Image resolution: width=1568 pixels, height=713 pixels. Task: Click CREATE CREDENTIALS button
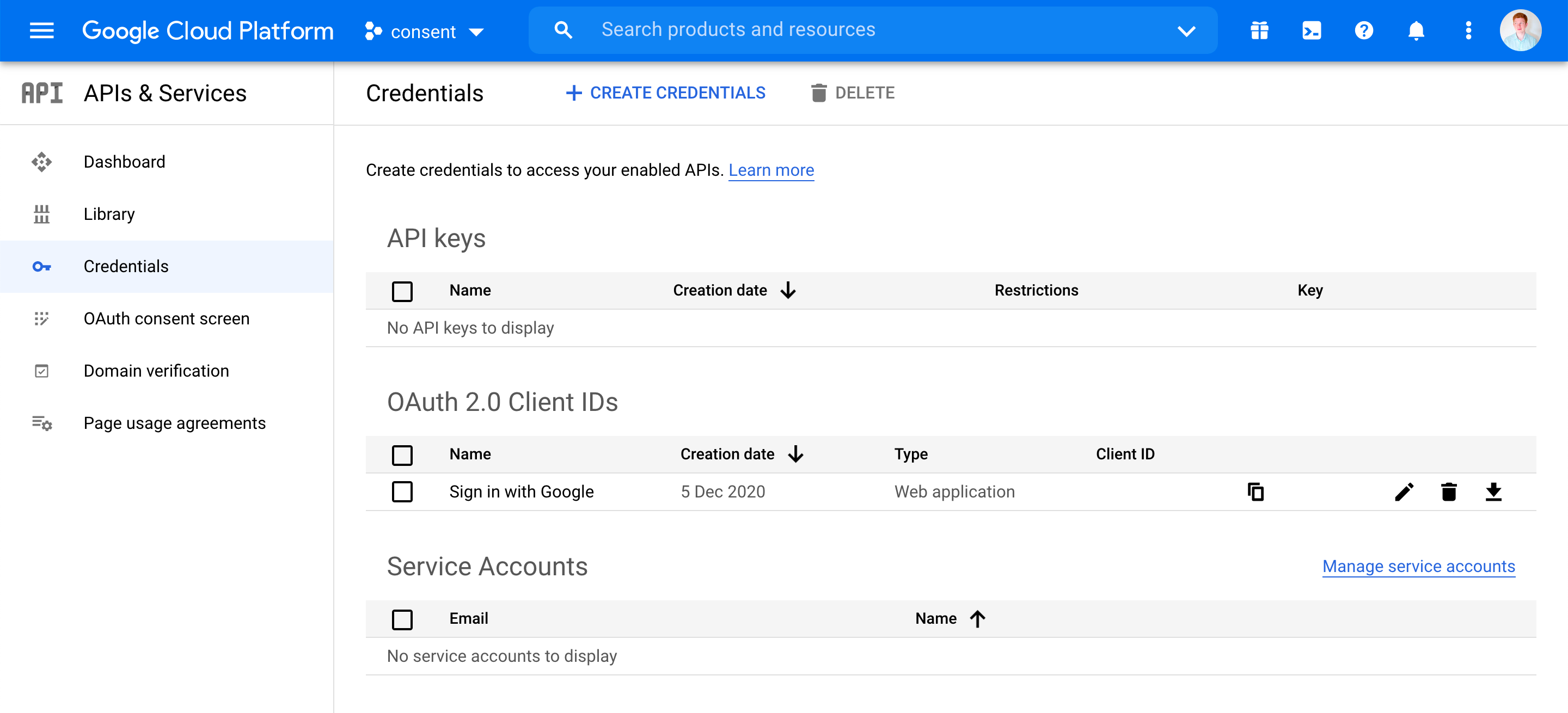click(665, 93)
